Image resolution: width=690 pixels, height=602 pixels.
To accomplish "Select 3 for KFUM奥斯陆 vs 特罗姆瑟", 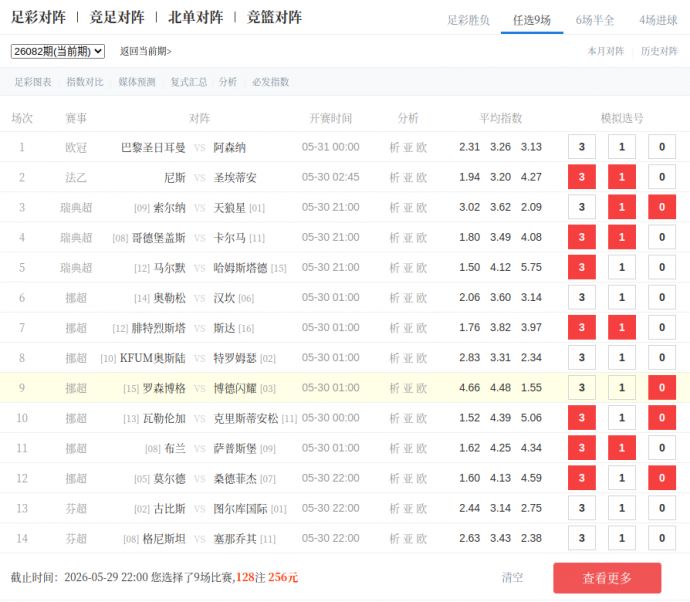I will pyautogui.click(x=582, y=358).
